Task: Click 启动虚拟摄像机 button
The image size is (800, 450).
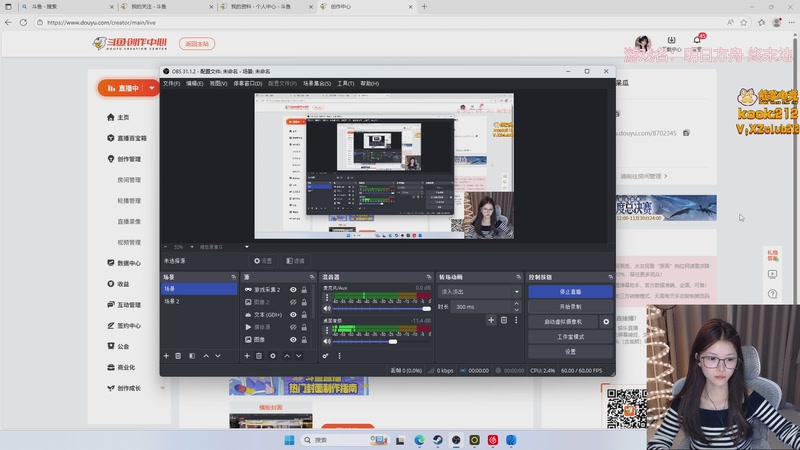Action: pos(563,322)
